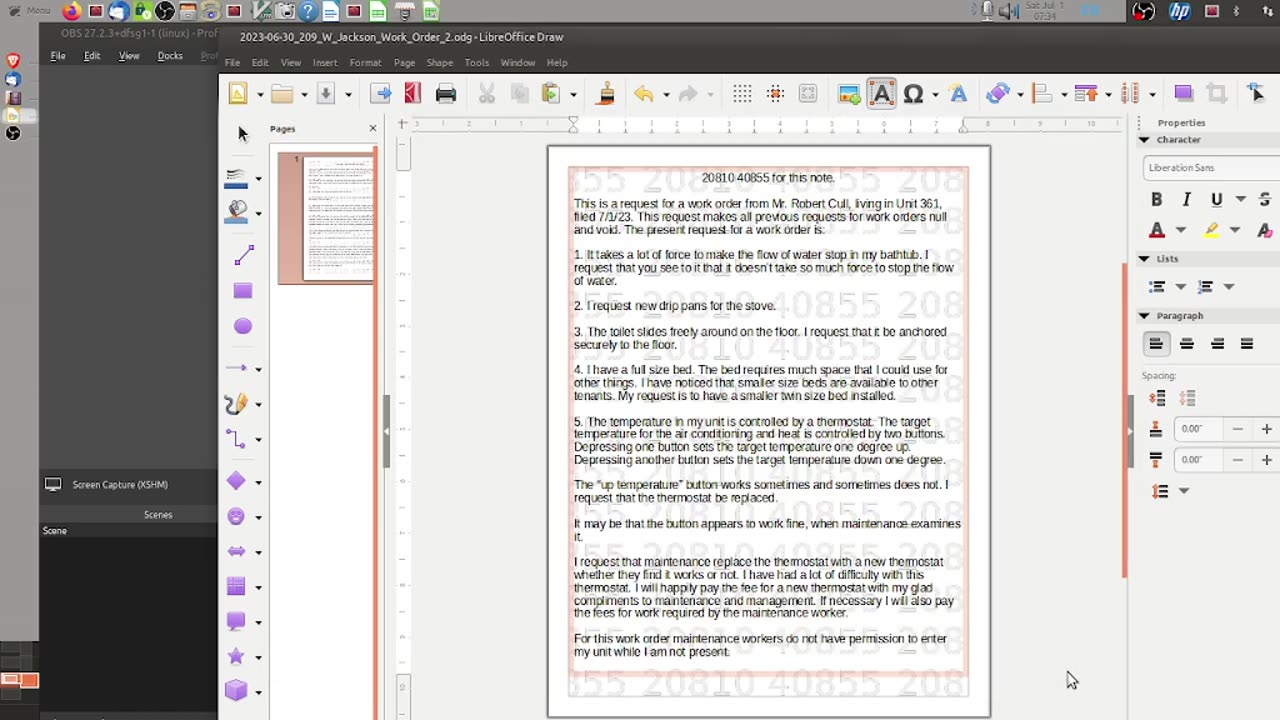Toggle Italic in Character panel
This screenshot has width=1280, height=720.
1186,199
